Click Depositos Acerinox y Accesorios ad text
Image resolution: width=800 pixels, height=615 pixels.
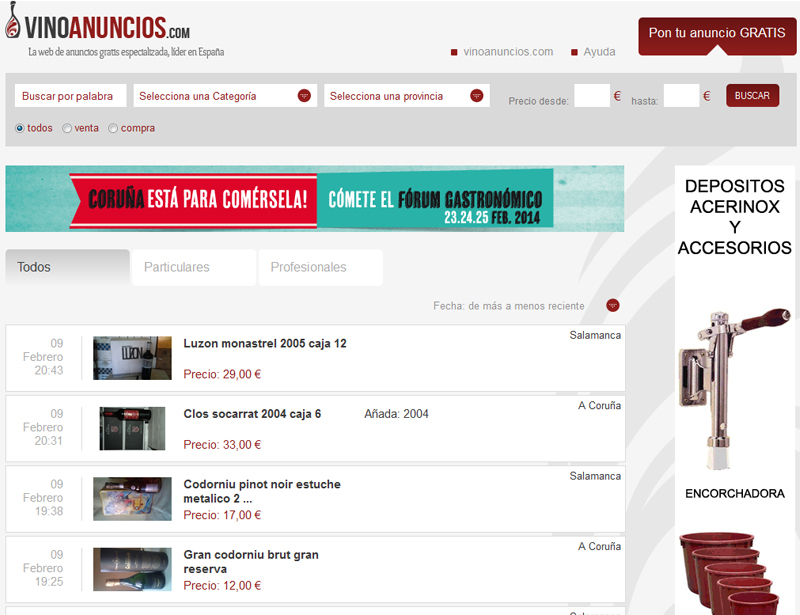pyautogui.click(x=735, y=217)
